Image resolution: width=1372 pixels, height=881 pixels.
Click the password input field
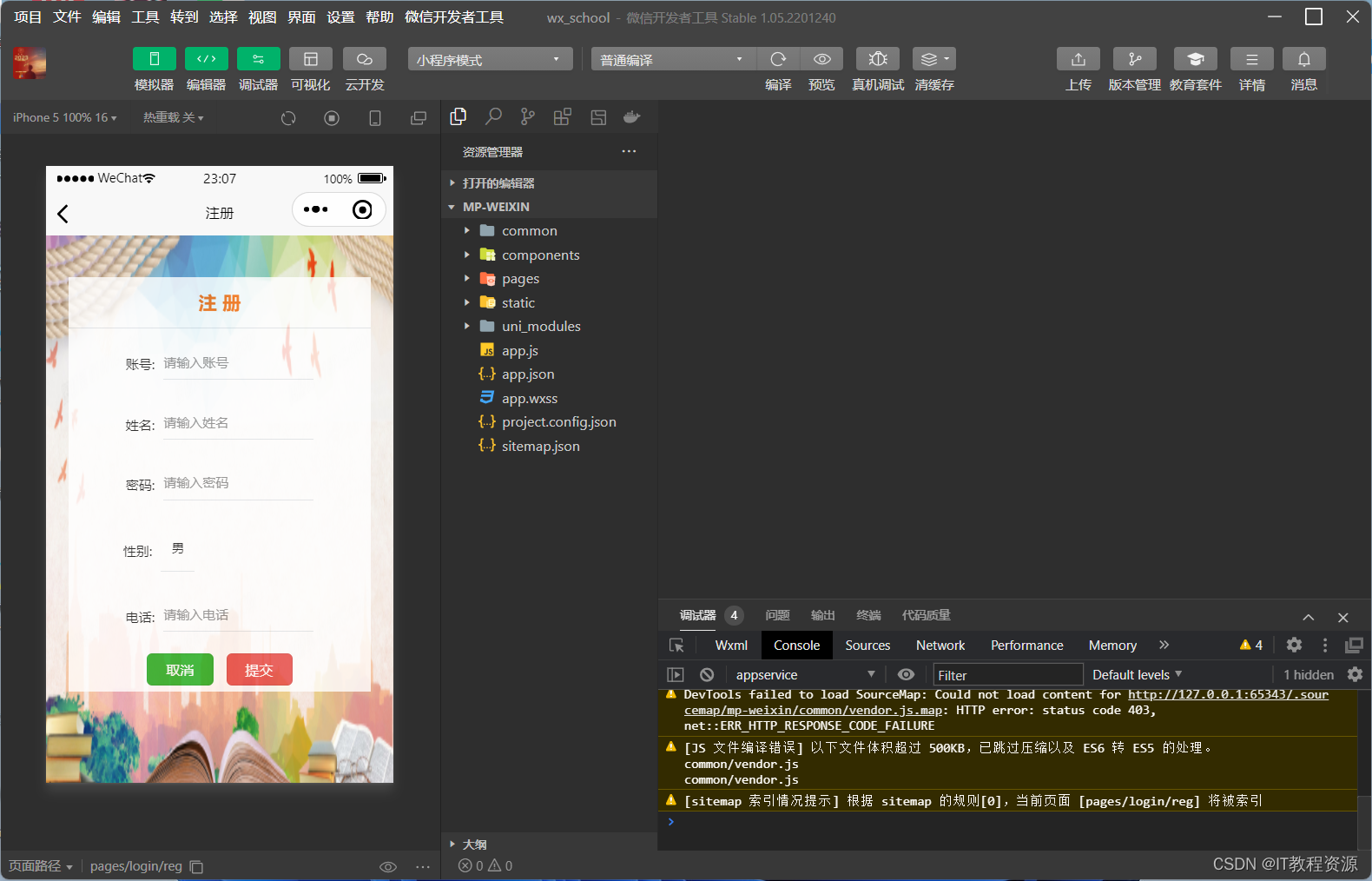coord(237,483)
